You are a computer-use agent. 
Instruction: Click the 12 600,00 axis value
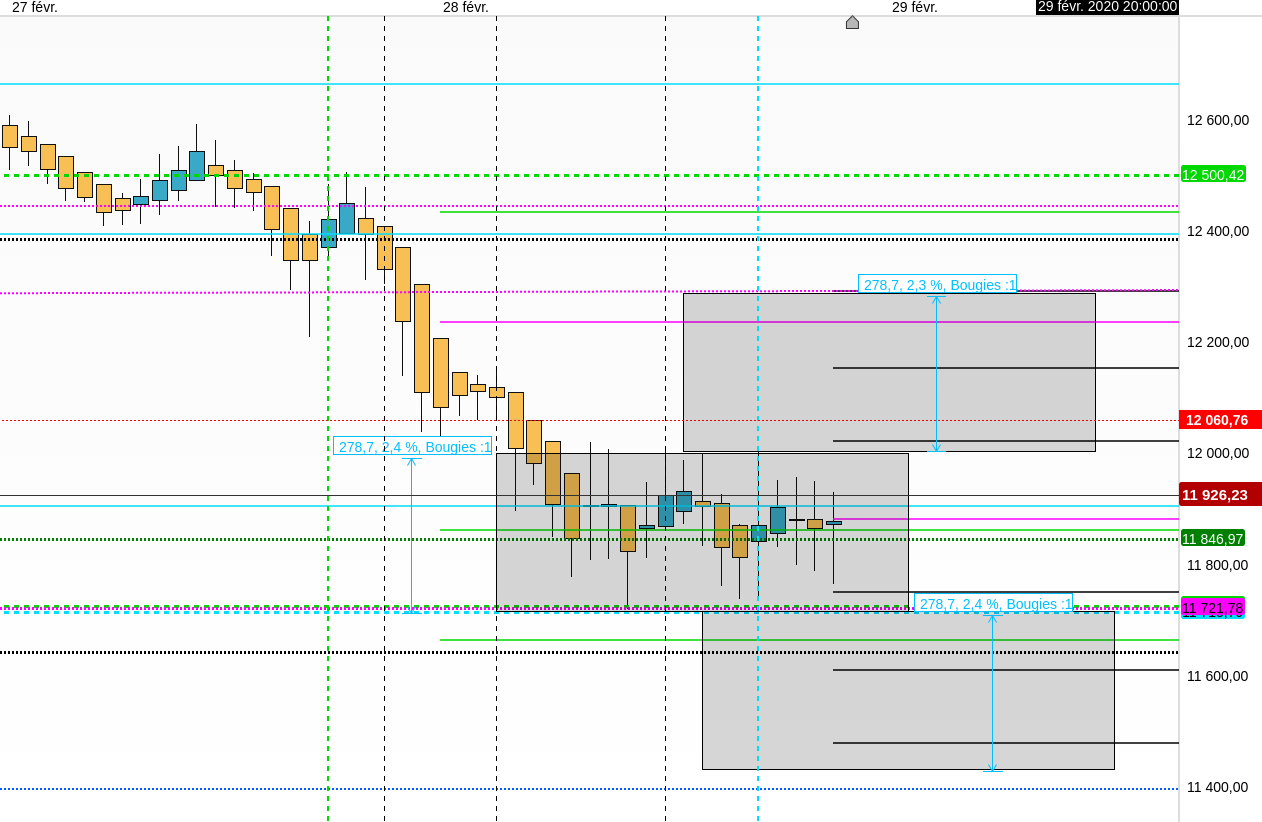pyautogui.click(x=1217, y=120)
